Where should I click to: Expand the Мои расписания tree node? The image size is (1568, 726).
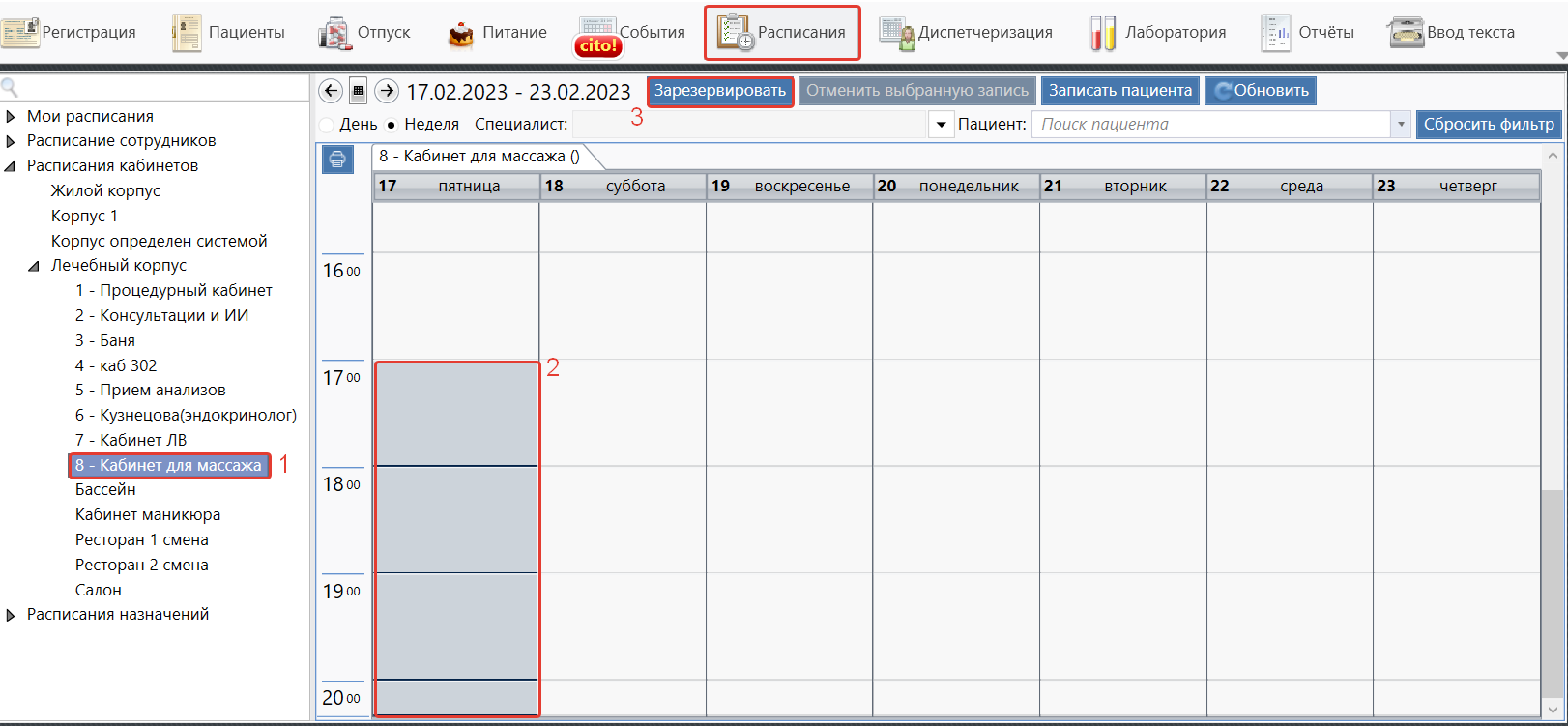click(x=11, y=117)
